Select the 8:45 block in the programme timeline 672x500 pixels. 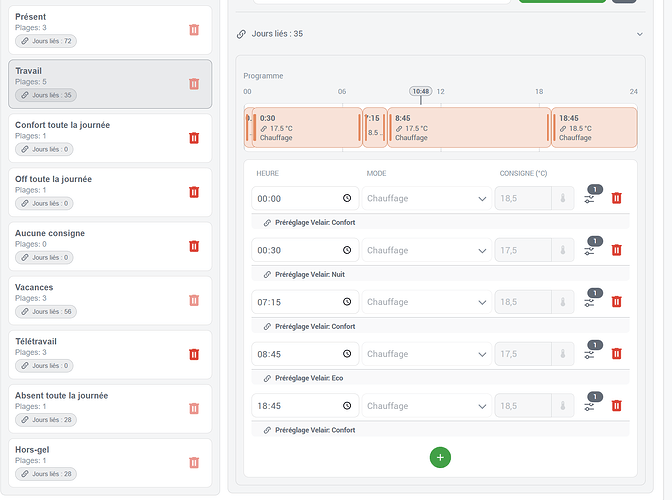469,128
